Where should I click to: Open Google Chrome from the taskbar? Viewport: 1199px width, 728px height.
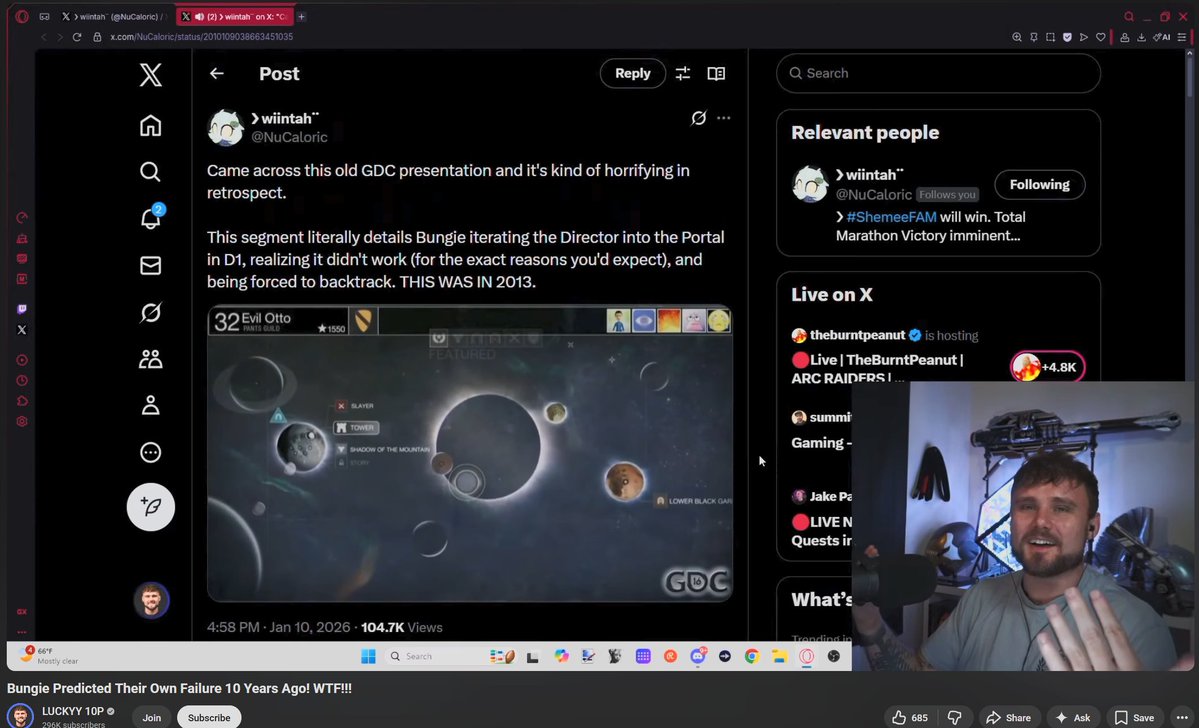(752, 656)
